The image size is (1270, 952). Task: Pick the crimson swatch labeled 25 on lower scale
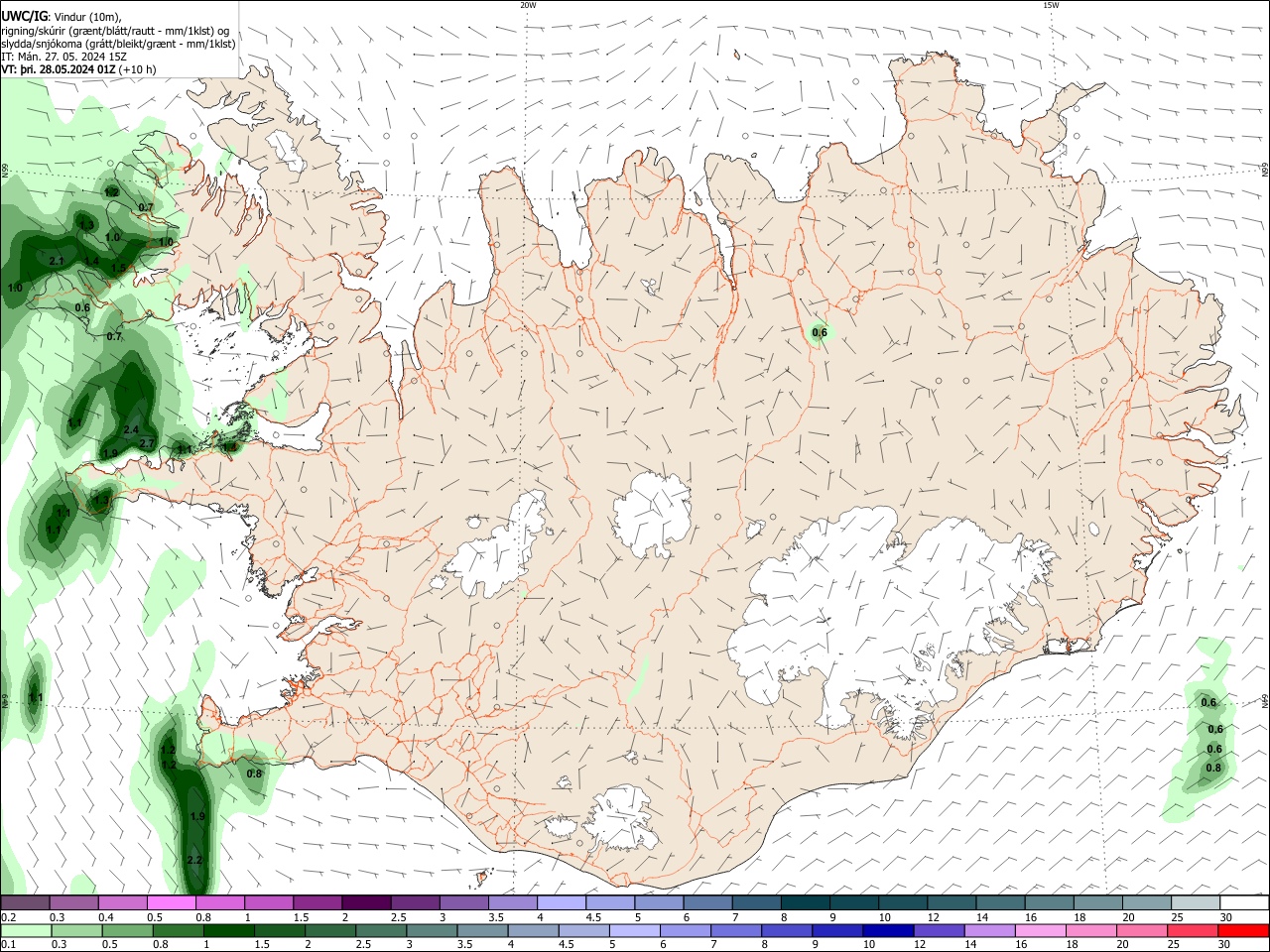[x=1193, y=930]
